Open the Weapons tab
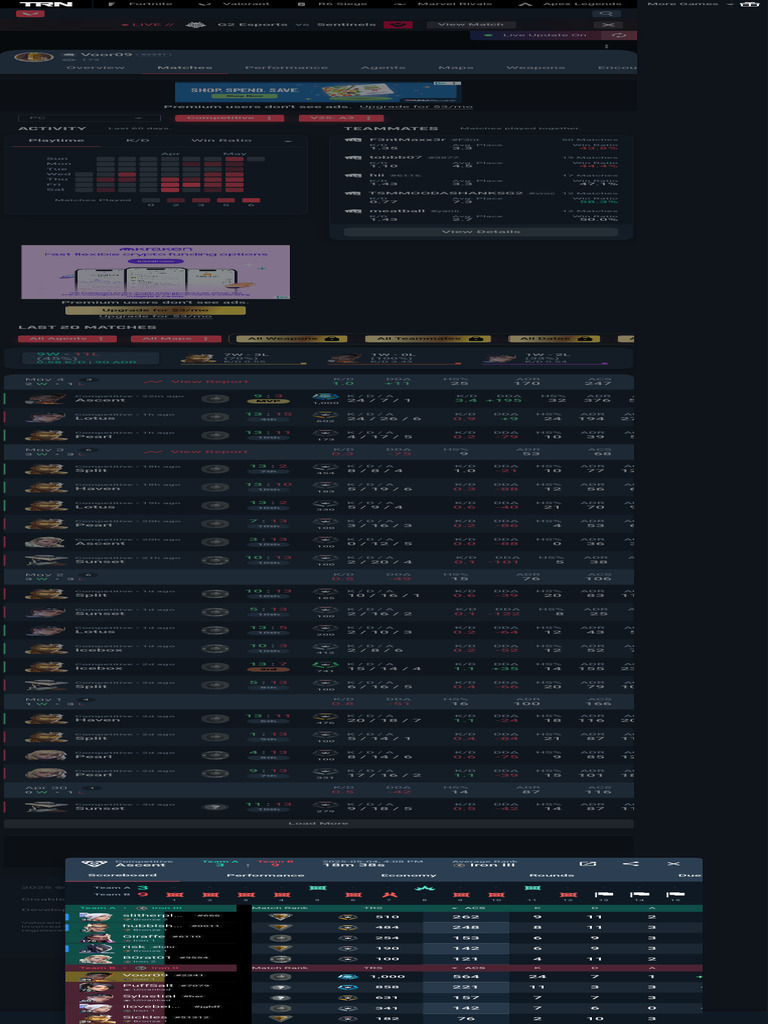 pos(536,68)
